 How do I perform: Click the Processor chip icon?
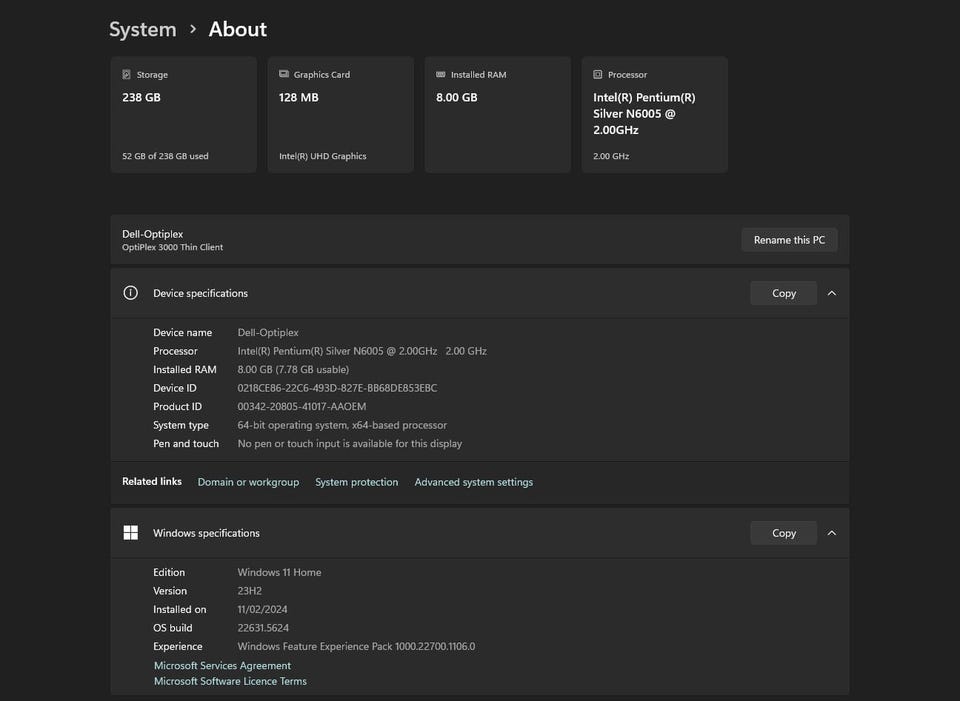[598, 75]
